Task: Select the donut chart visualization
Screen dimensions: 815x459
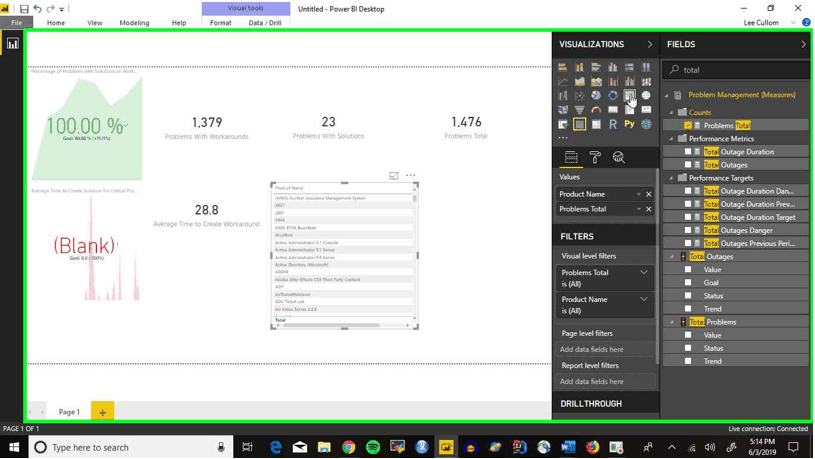Action: coord(613,95)
